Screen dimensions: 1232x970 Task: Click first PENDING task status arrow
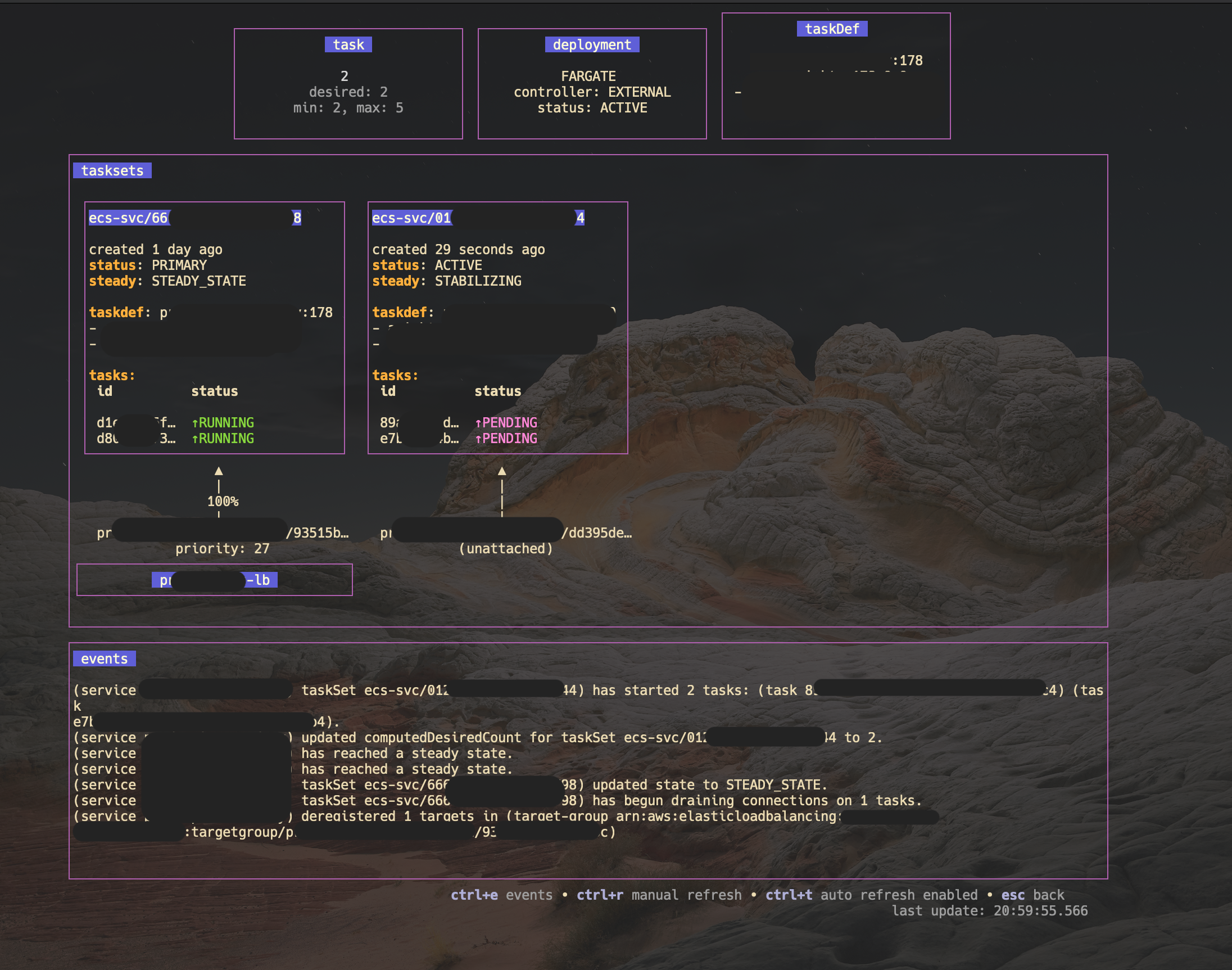click(x=478, y=422)
